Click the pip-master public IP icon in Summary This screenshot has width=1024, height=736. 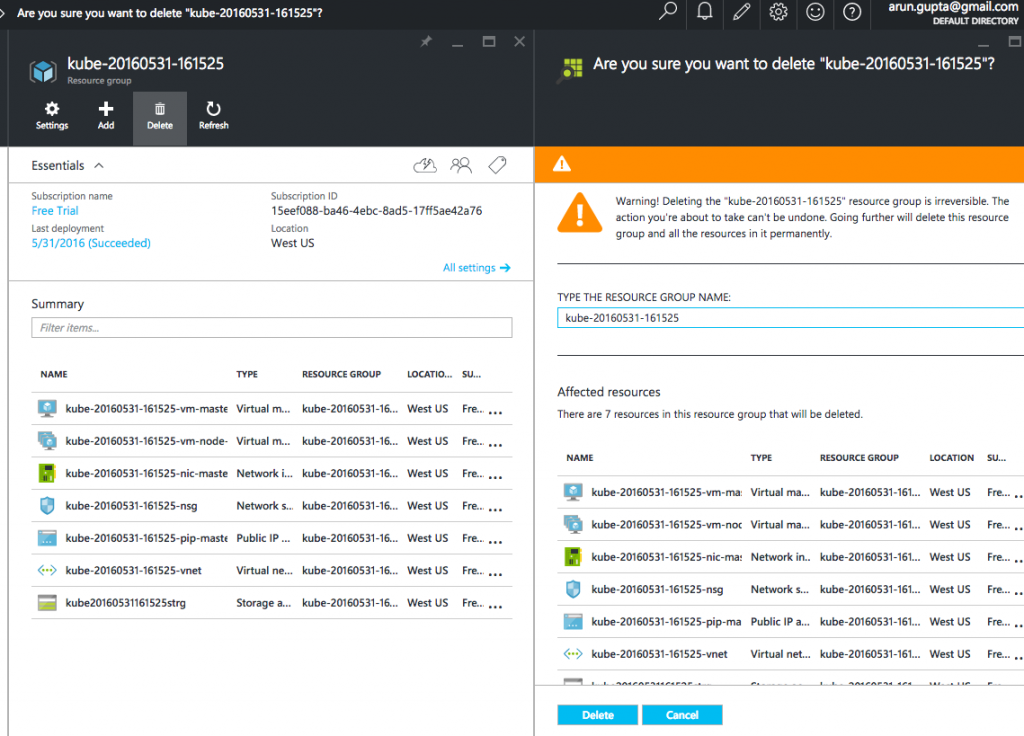[x=47, y=538]
